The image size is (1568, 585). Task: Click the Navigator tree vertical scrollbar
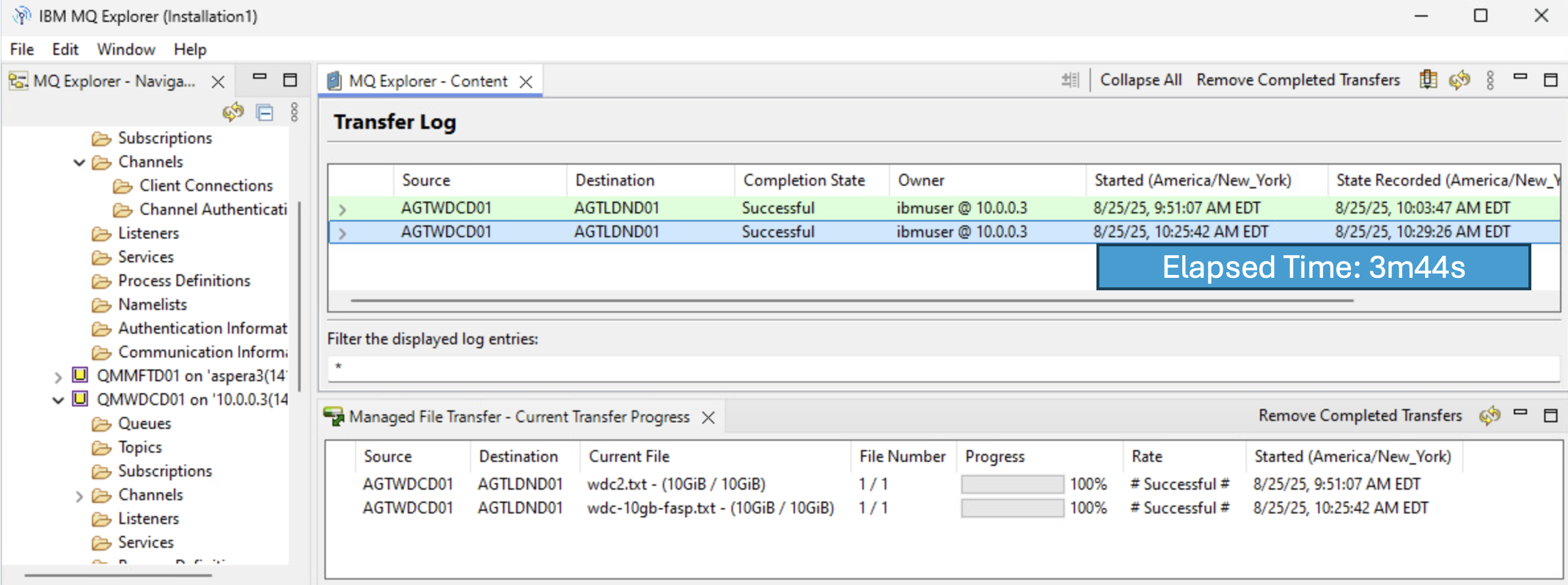point(299,298)
